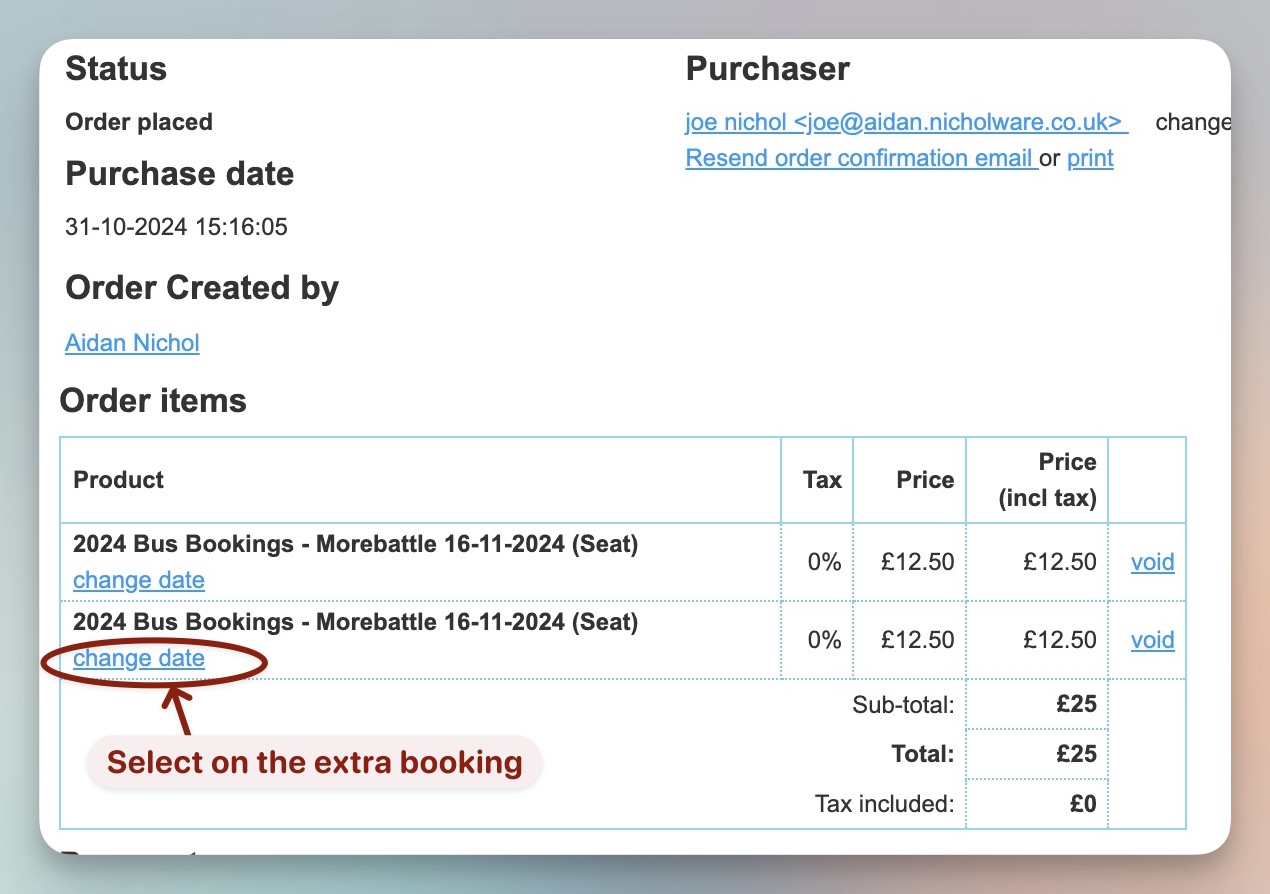Void the first Morebattle seat booking
Image resolution: width=1270 pixels, height=894 pixels.
point(1152,562)
